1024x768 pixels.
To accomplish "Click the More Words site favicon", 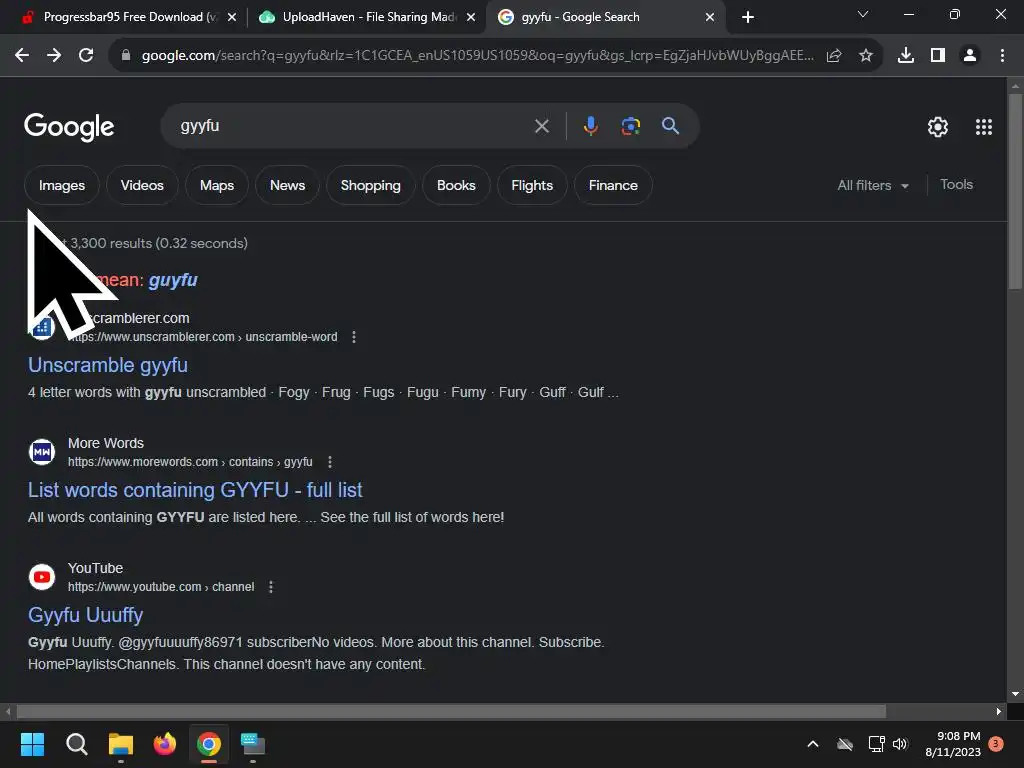I will point(42,452).
